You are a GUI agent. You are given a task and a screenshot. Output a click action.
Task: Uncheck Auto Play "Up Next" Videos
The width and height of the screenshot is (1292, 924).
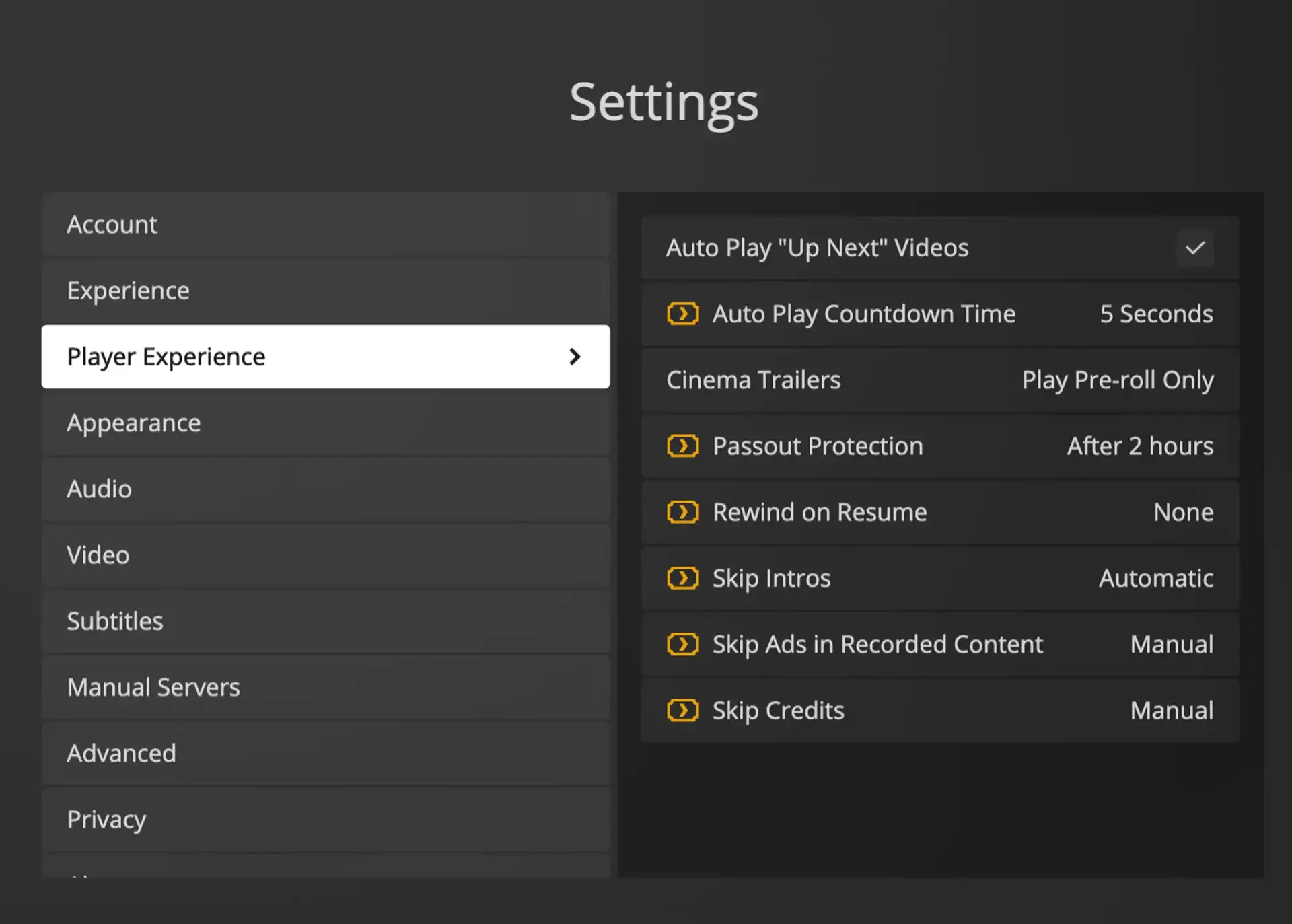click(1195, 248)
